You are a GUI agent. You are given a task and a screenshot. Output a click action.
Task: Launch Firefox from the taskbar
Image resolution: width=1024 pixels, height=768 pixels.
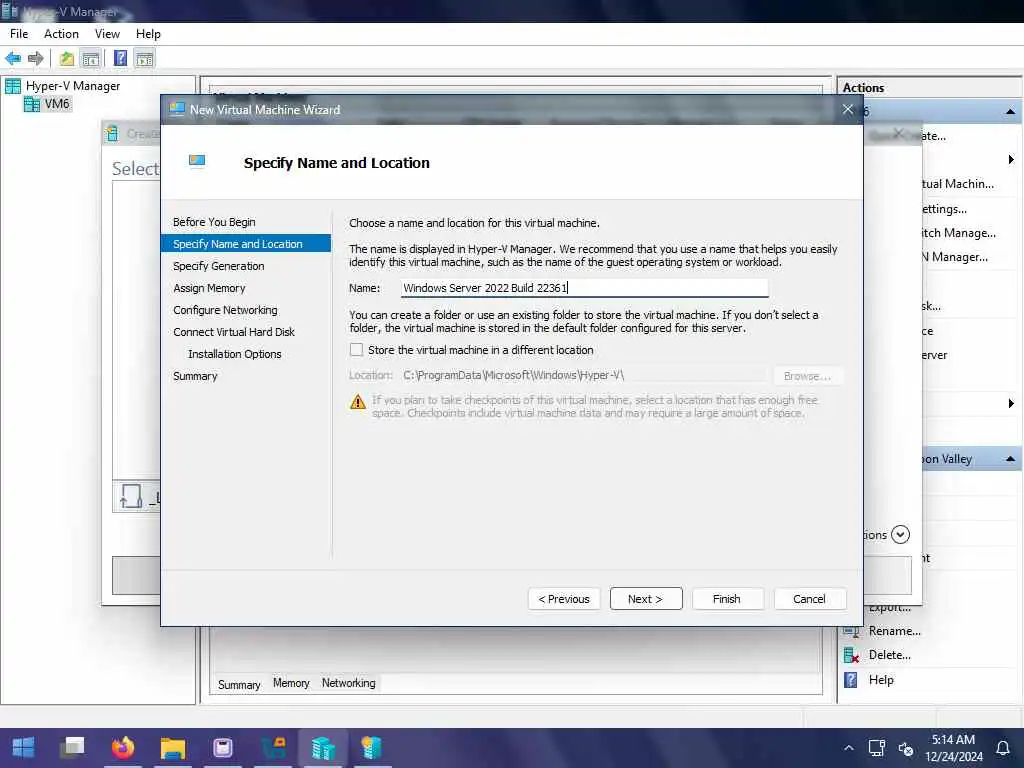123,748
